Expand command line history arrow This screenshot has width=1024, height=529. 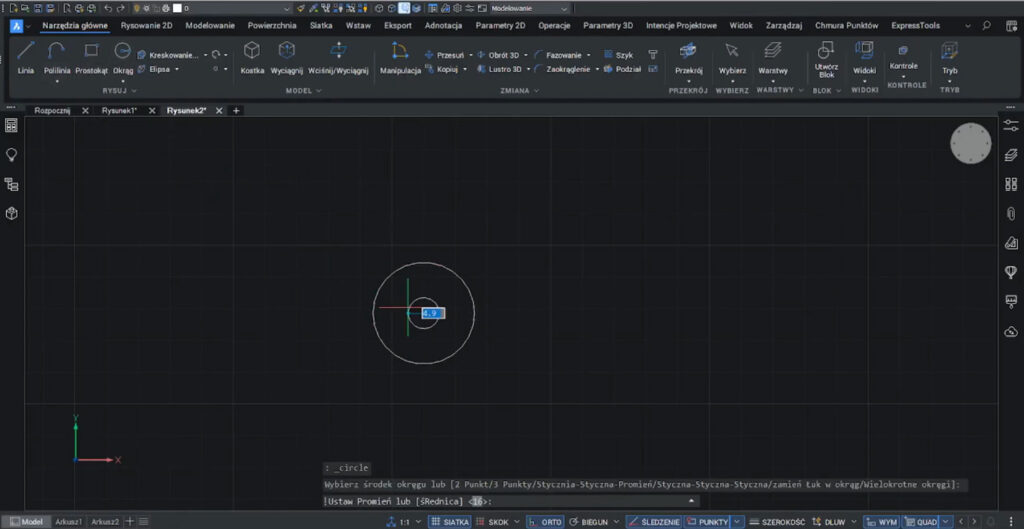[692, 501]
